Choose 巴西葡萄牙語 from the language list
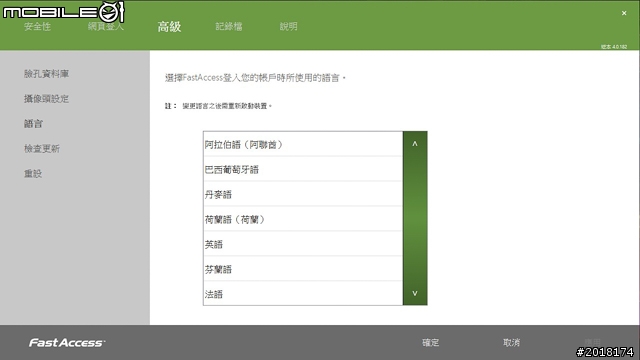 tap(303, 169)
